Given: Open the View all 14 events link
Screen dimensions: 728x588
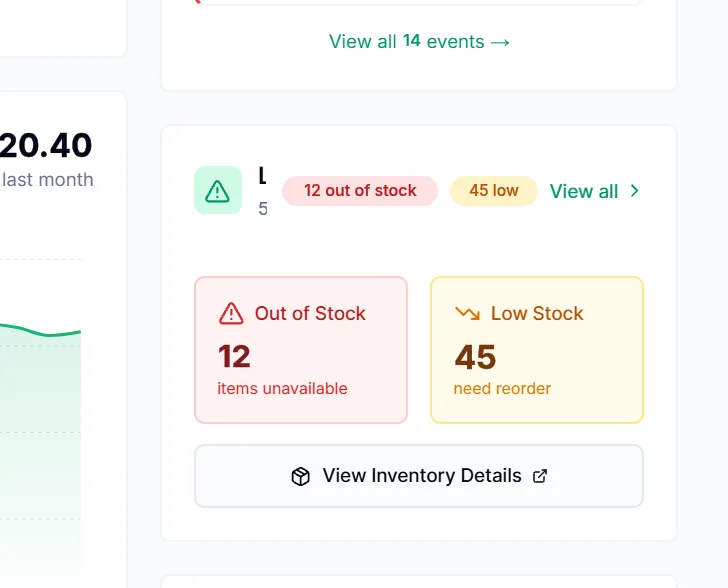Looking at the screenshot, I should tap(419, 42).
